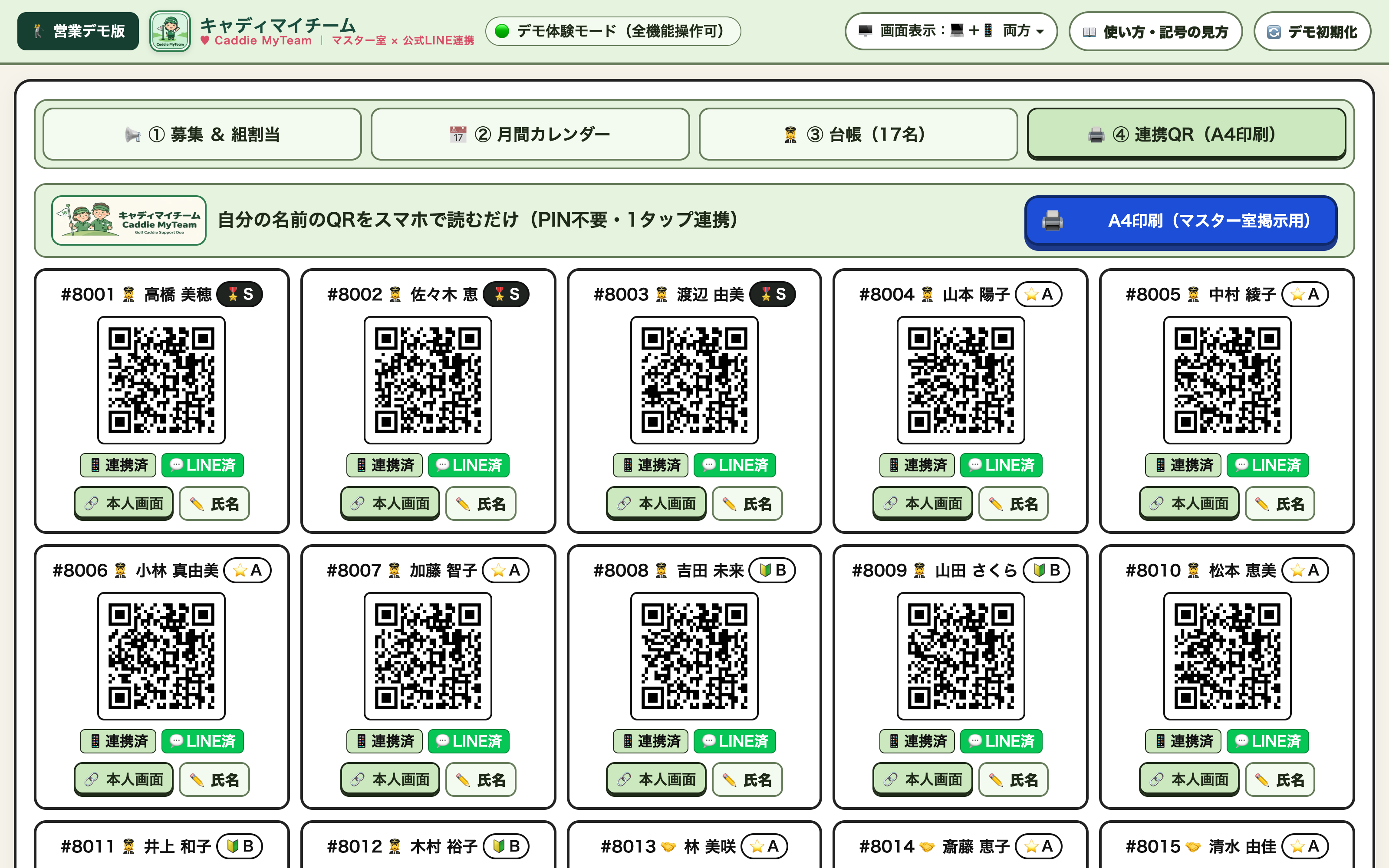
Task: Click the QR code of #8009 山田 さくら
Action: tap(961, 656)
